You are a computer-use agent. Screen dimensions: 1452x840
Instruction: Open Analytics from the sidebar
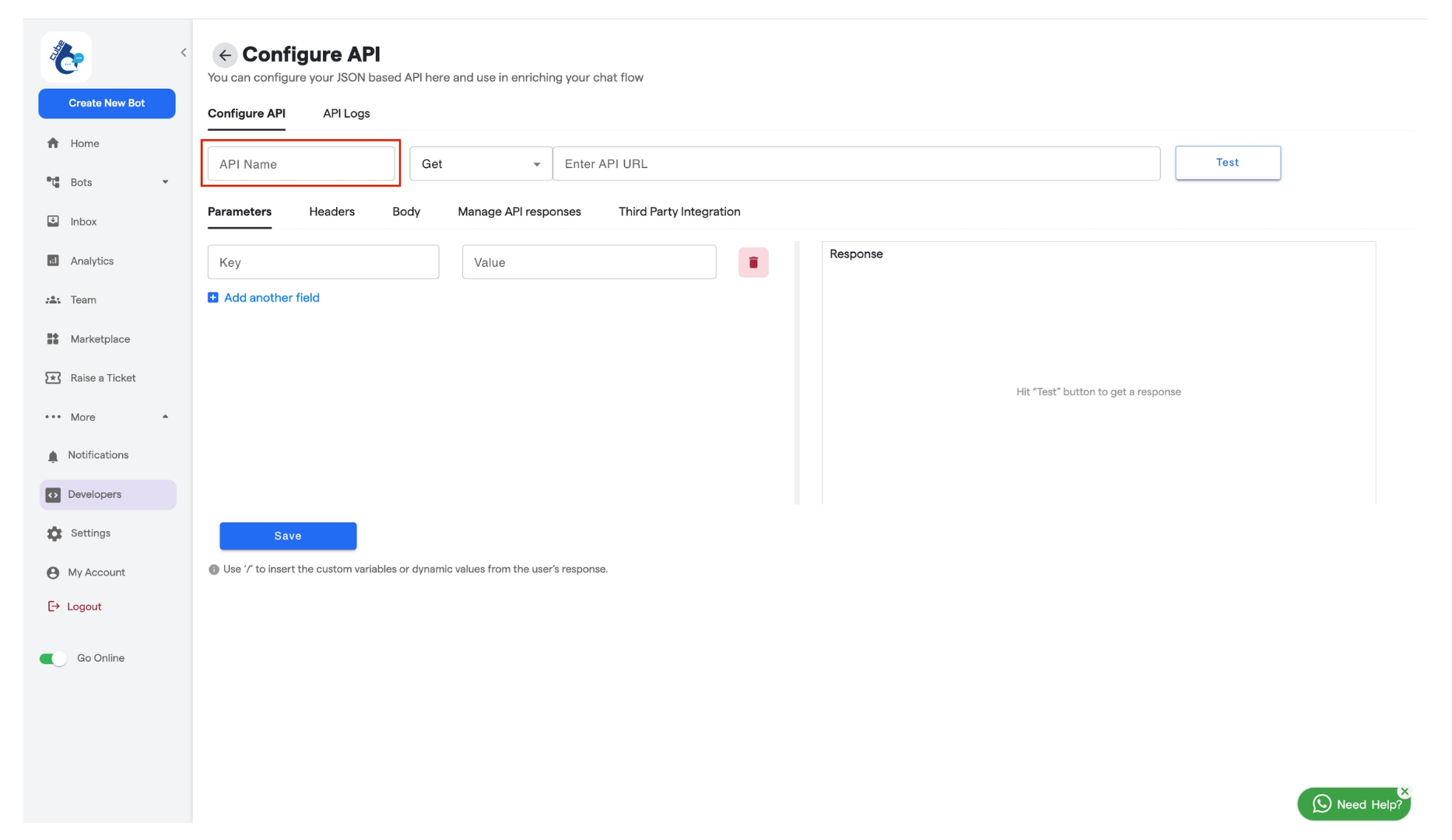[x=53, y=261]
